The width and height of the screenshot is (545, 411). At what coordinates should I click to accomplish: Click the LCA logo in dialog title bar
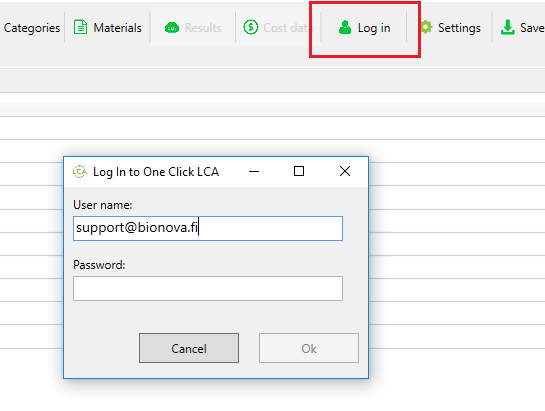coord(80,171)
